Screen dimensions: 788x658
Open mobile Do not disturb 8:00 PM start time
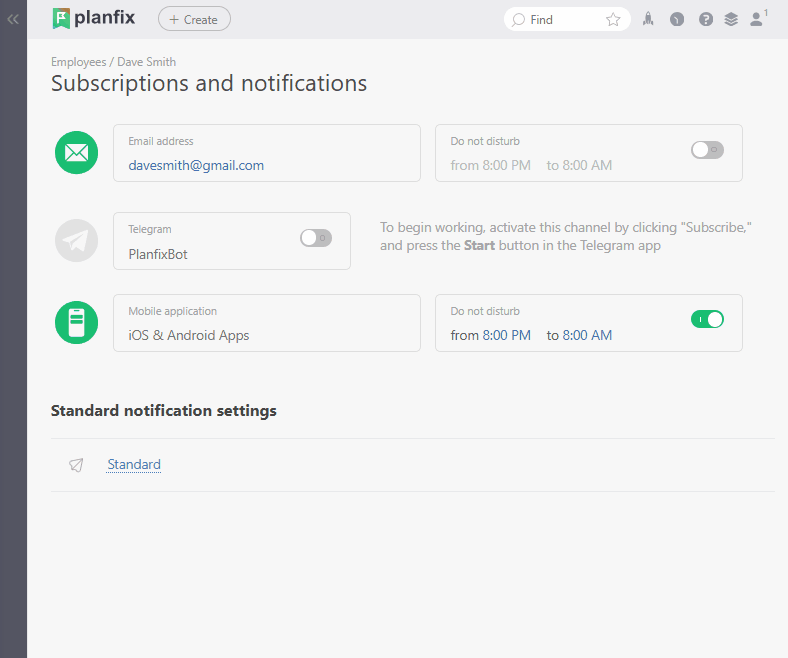pyautogui.click(x=506, y=336)
